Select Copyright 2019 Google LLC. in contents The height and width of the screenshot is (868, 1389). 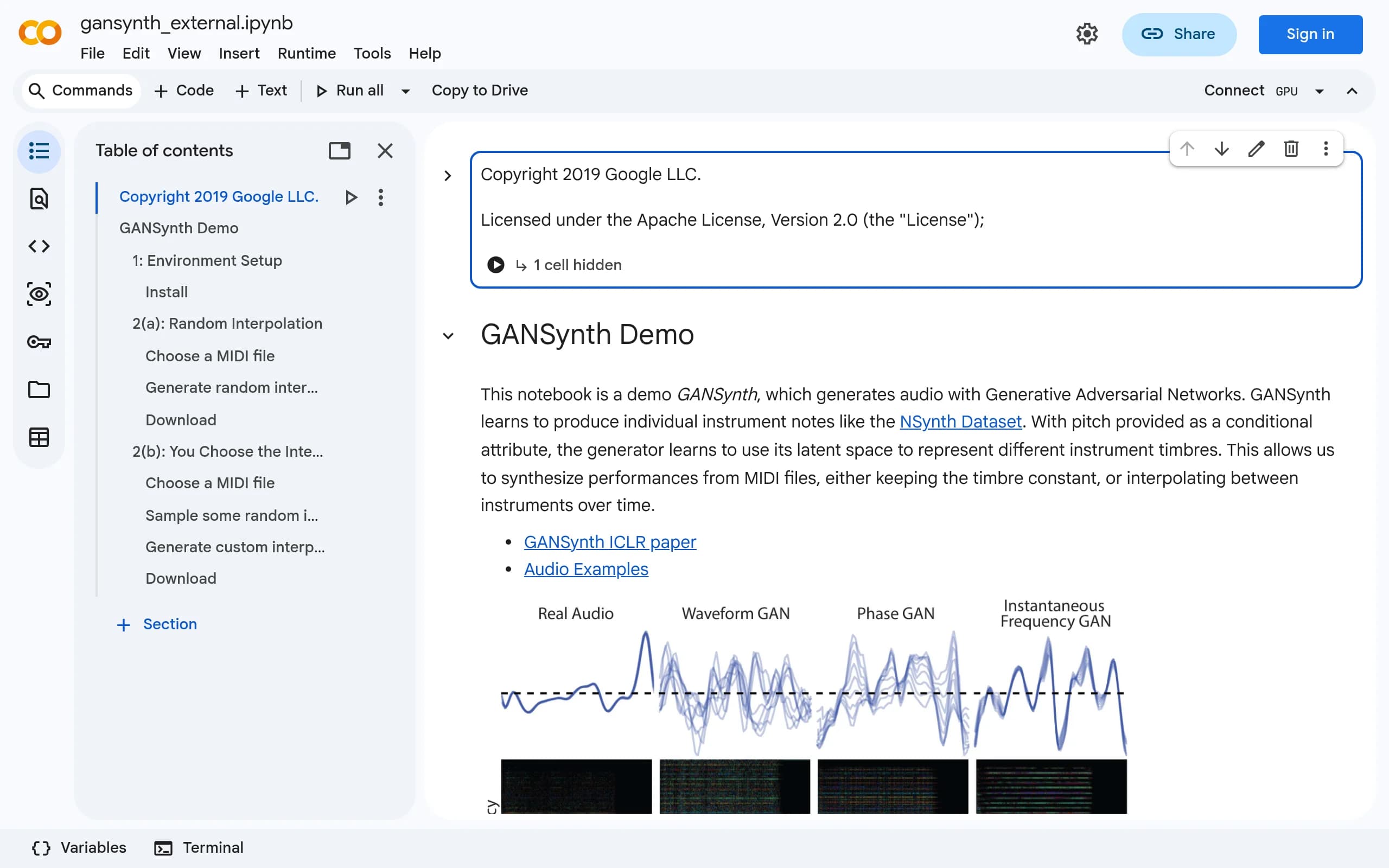pyautogui.click(x=219, y=197)
